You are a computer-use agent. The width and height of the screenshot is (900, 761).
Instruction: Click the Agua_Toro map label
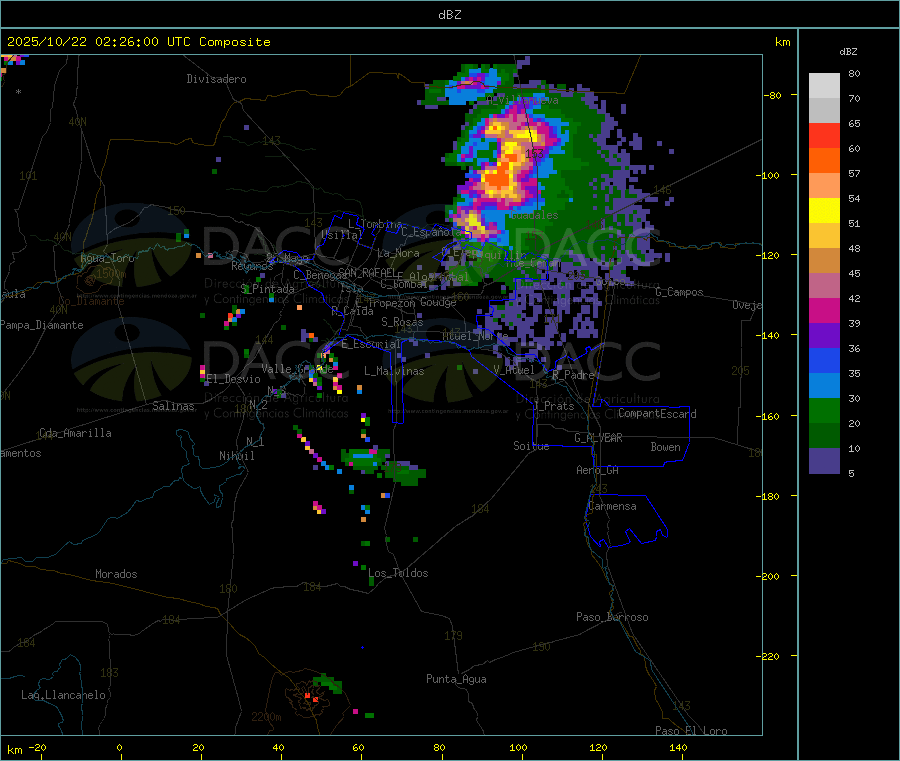(x=107, y=258)
